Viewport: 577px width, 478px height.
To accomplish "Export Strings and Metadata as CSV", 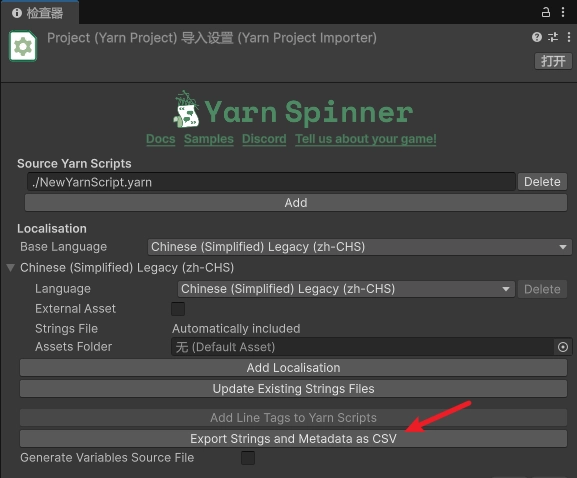I will coord(293,439).
